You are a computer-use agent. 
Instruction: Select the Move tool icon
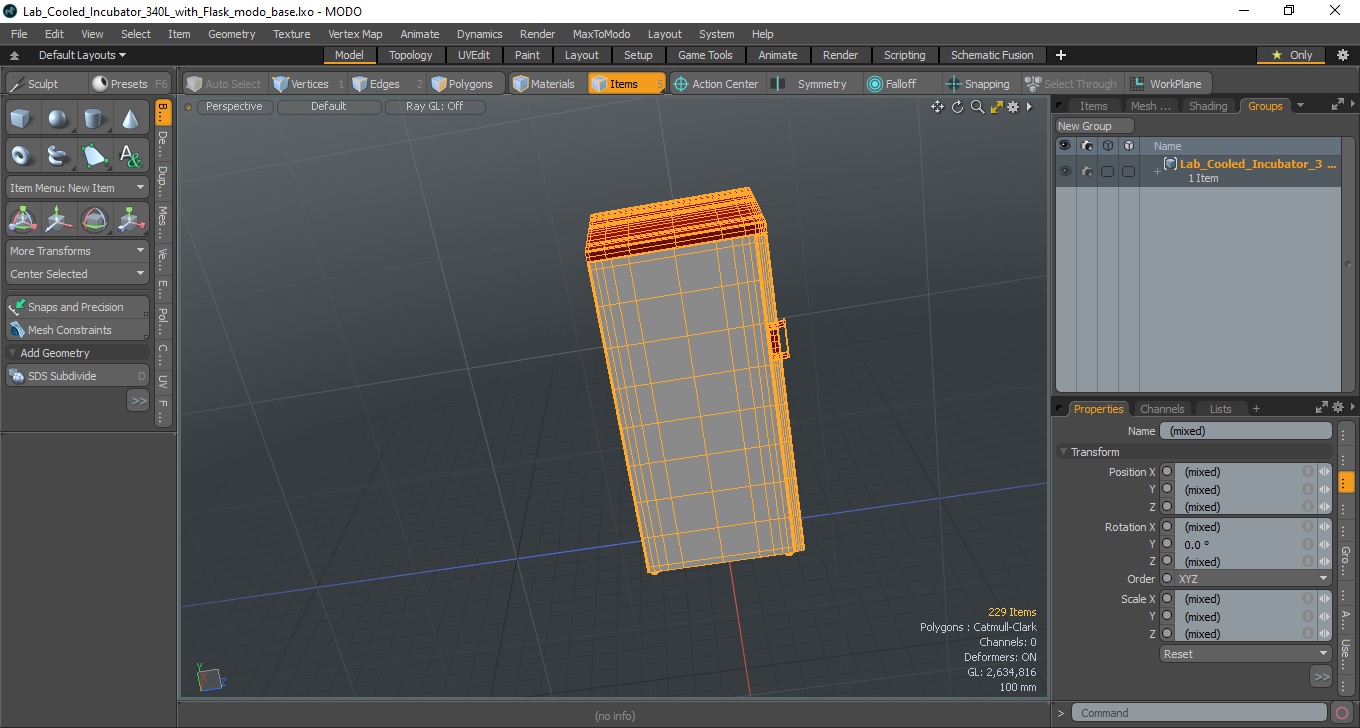[x=58, y=219]
